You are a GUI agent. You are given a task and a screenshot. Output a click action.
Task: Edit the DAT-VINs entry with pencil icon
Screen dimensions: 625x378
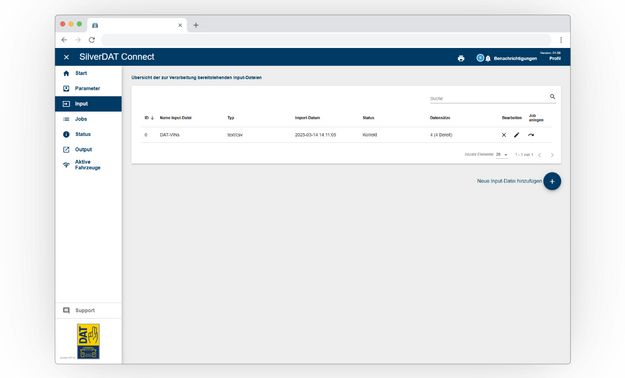click(x=517, y=135)
